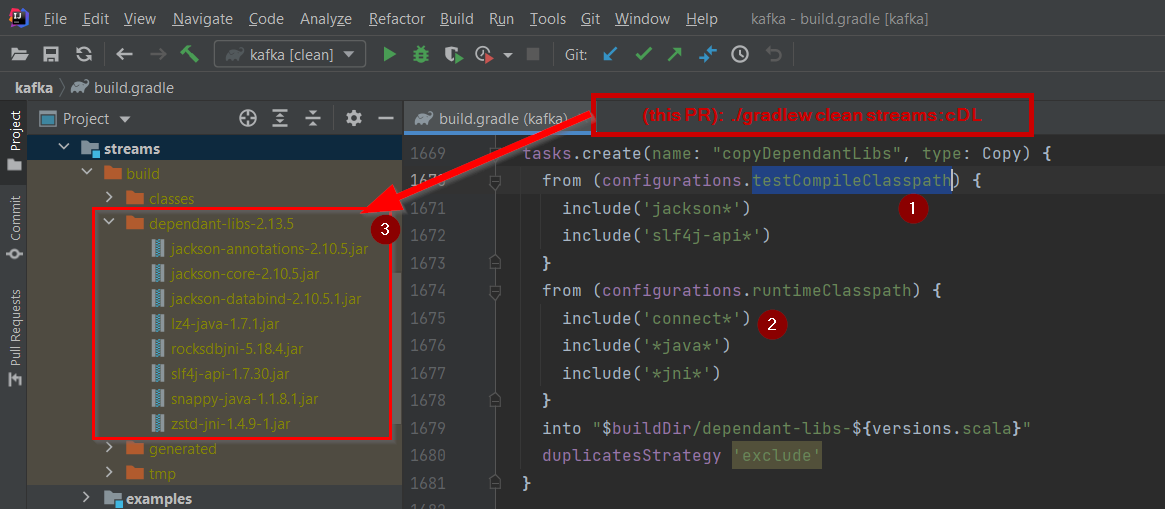Rollback changes with undo arrow icon
The height and width of the screenshot is (509, 1165).
(x=773, y=54)
